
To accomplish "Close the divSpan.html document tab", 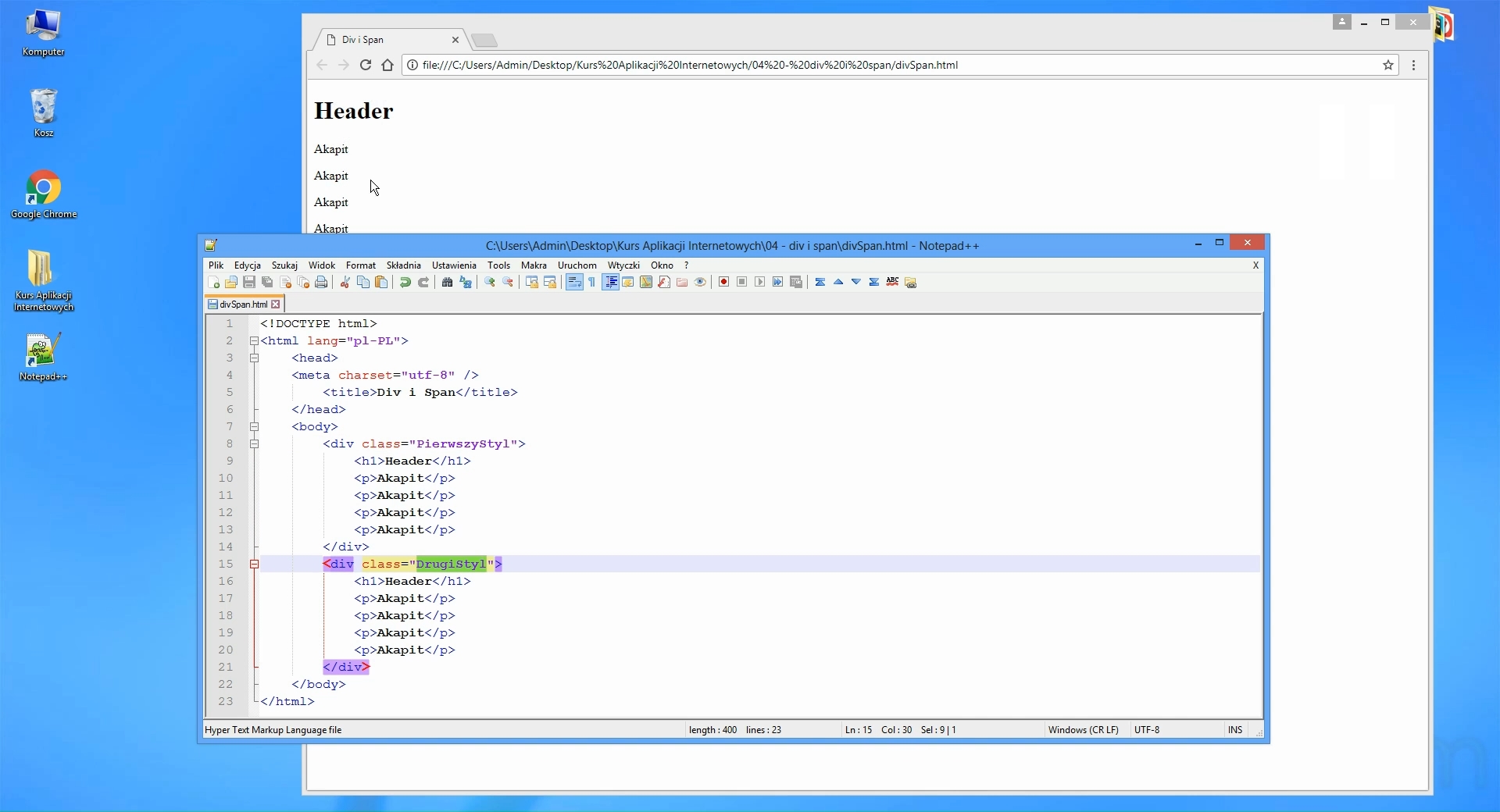I will pyautogui.click(x=276, y=304).
